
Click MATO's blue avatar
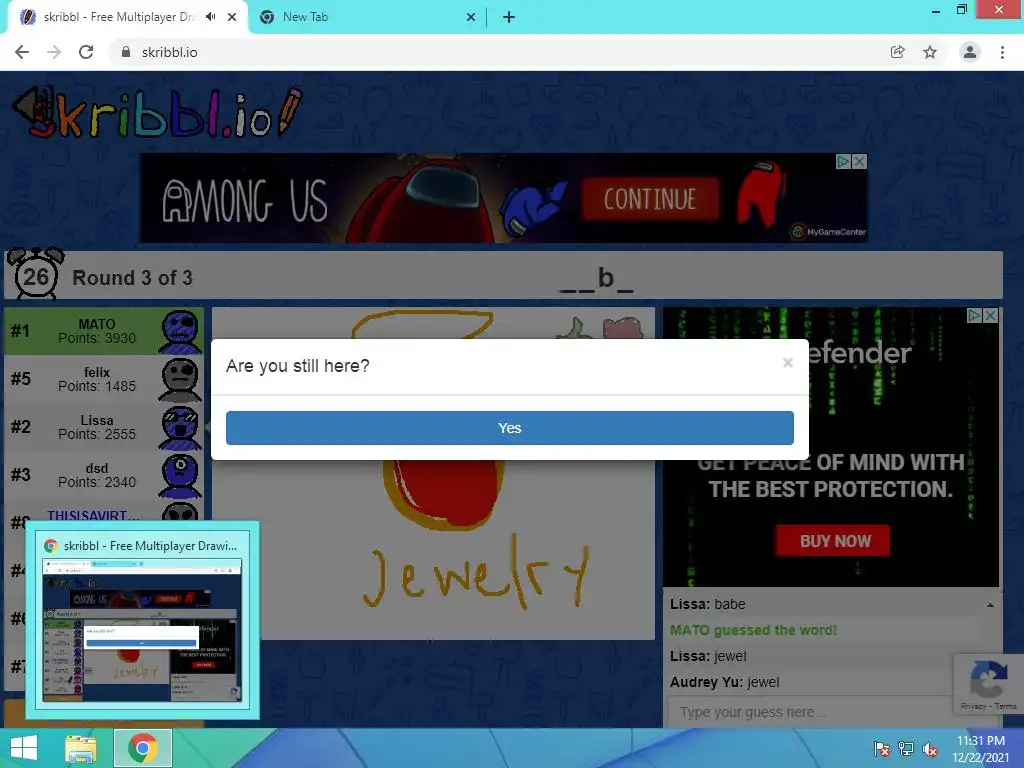point(180,332)
